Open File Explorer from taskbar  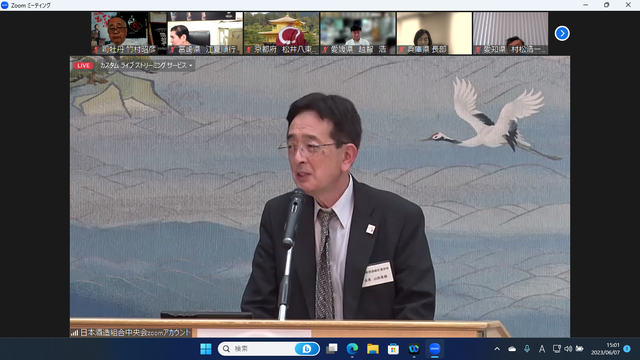373,349
